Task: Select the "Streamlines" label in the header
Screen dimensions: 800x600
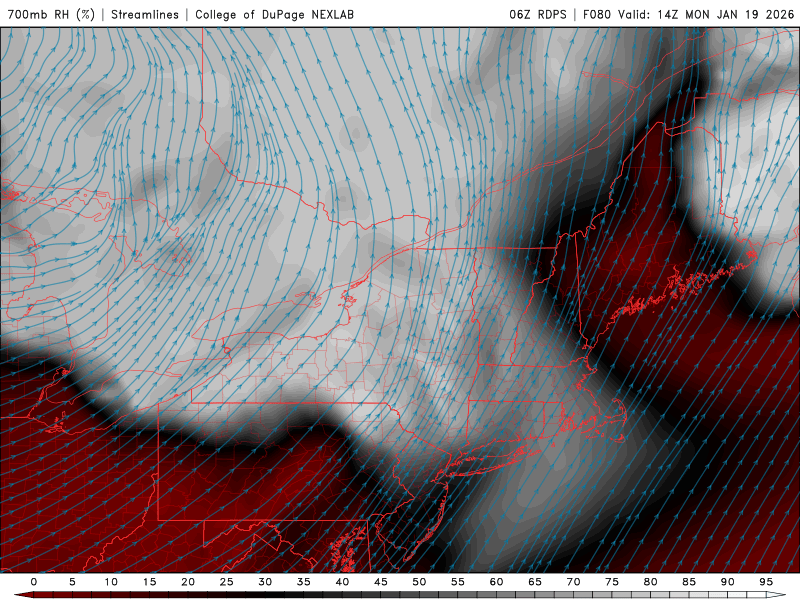Action: tap(145, 14)
